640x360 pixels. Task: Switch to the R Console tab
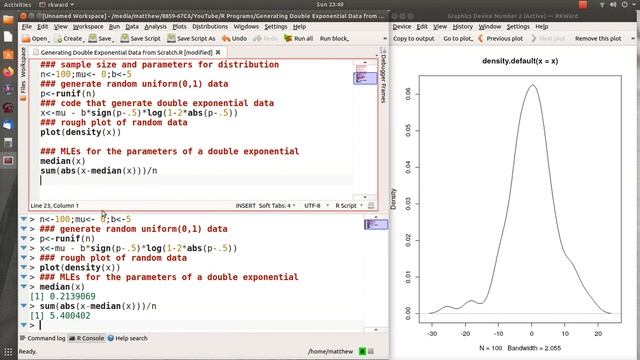coord(86,338)
